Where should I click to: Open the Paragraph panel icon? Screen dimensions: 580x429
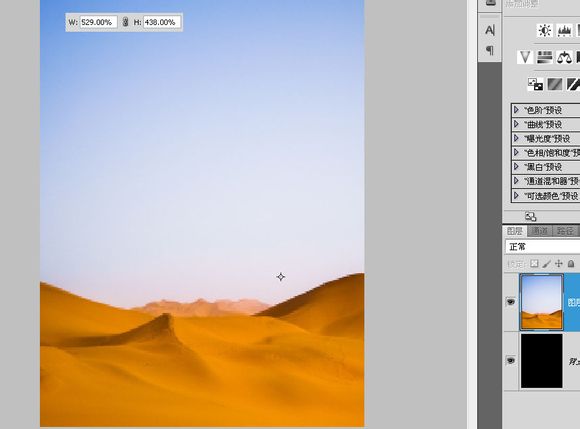(x=489, y=50)
